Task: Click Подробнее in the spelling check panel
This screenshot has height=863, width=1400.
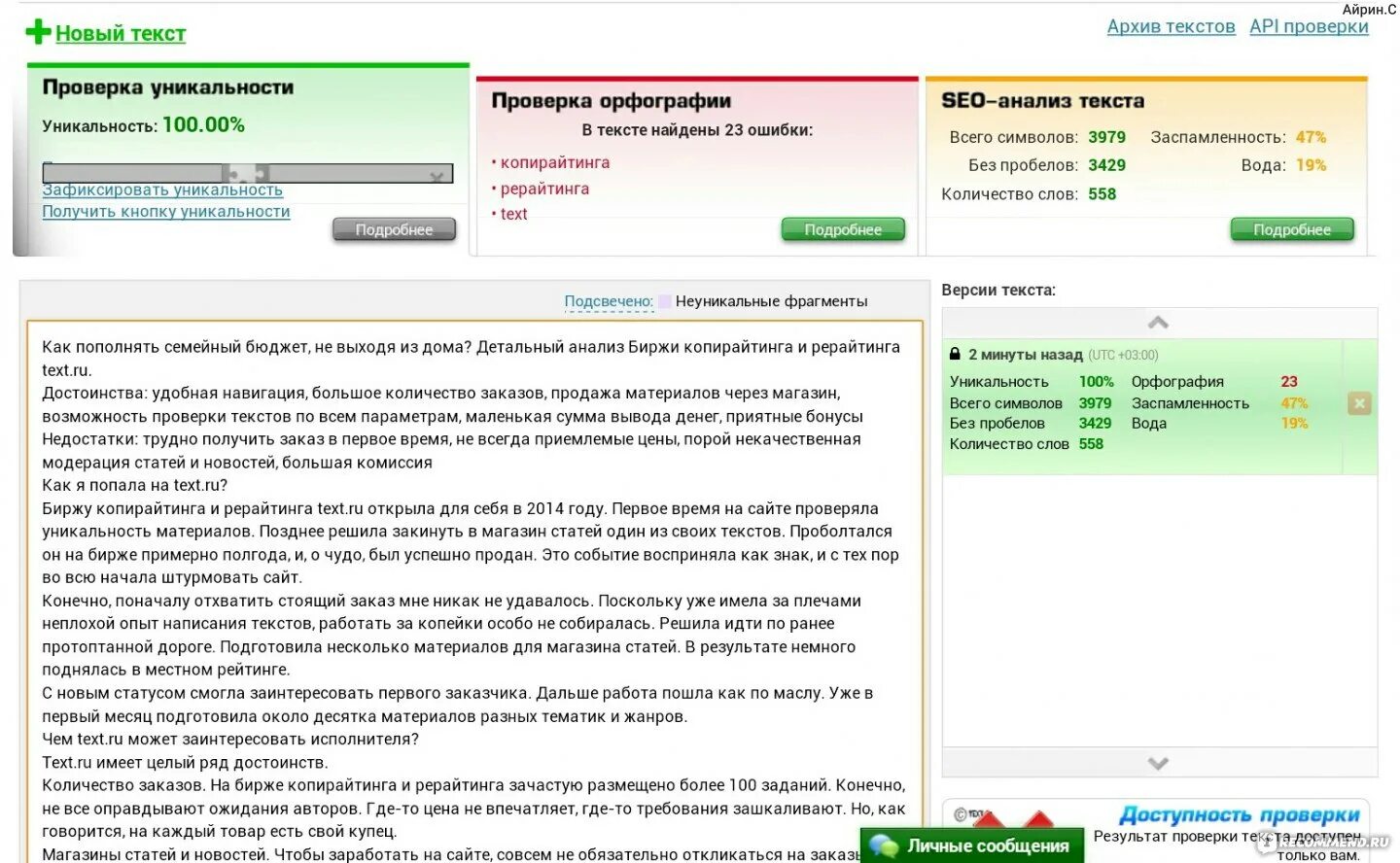Action: pos(843,229)
